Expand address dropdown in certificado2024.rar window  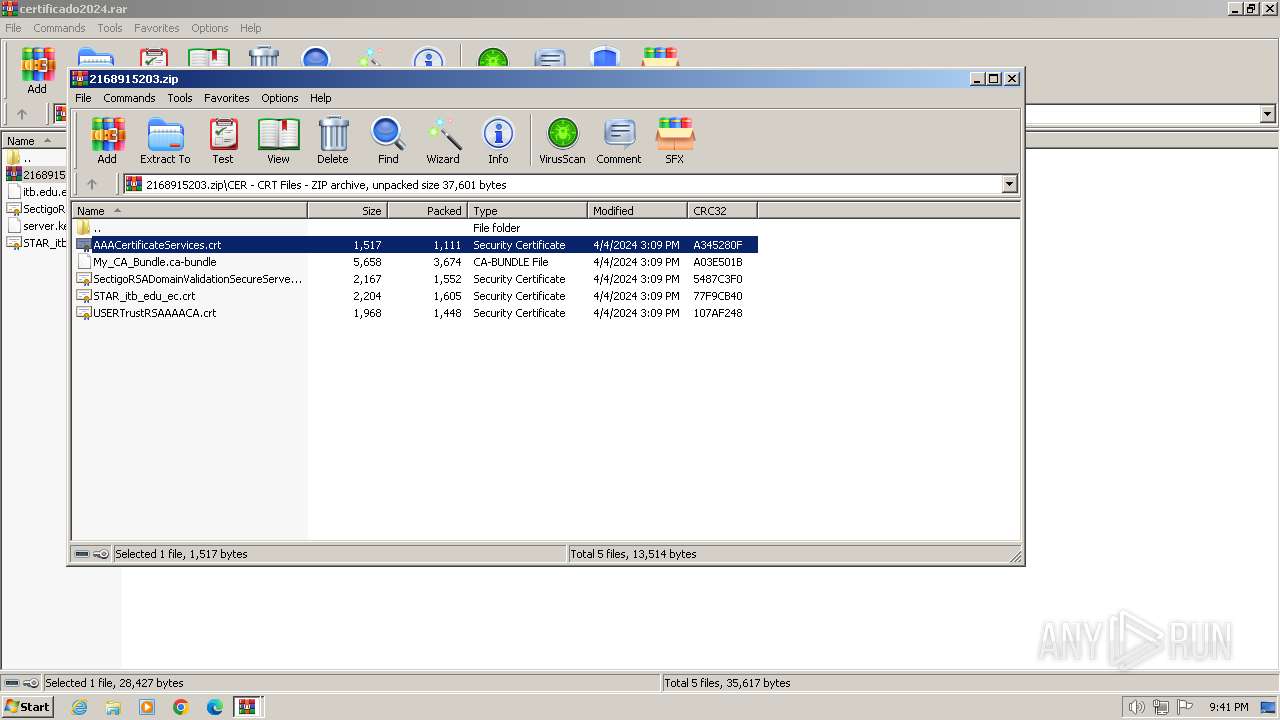(x=1267, y=114)
